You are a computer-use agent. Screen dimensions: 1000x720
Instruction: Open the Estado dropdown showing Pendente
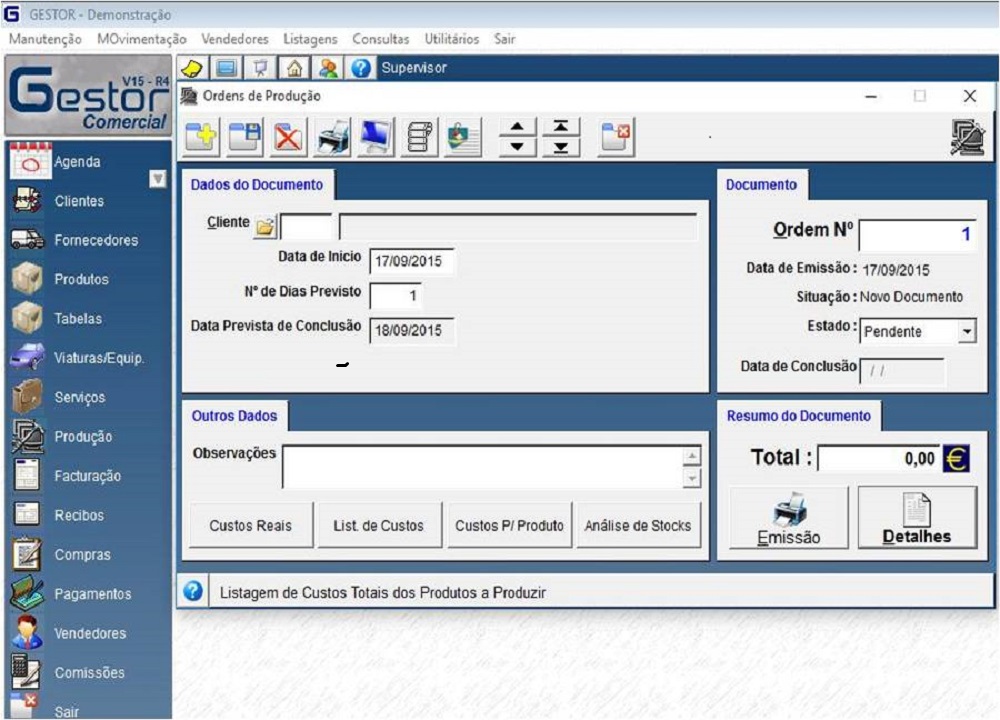click(965, 331)
